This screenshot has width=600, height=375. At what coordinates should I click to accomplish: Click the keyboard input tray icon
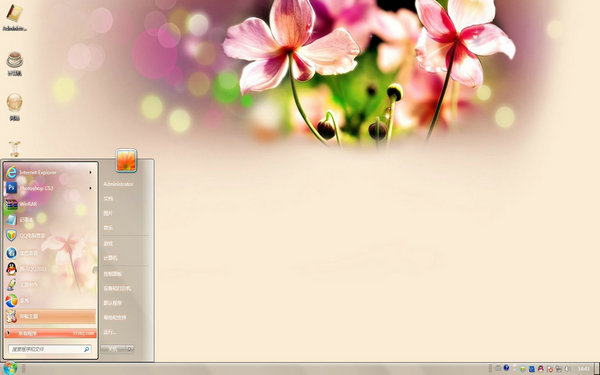point(498,368)
